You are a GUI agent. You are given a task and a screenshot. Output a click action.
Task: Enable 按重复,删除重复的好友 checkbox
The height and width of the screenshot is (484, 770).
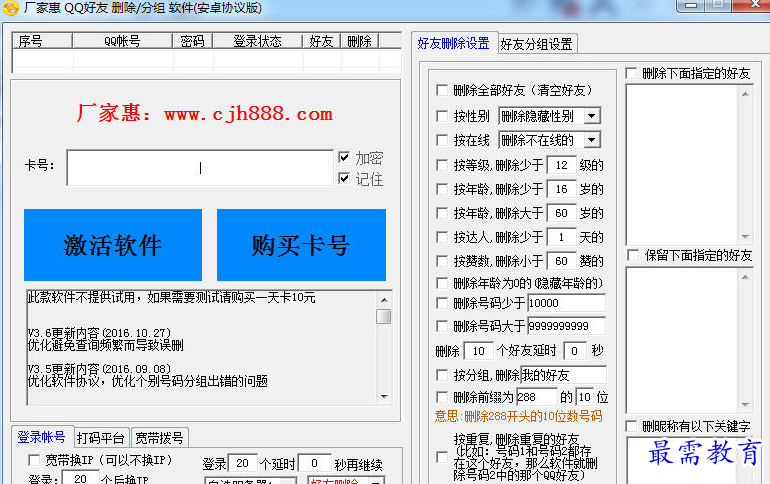(x=442, y=457)
